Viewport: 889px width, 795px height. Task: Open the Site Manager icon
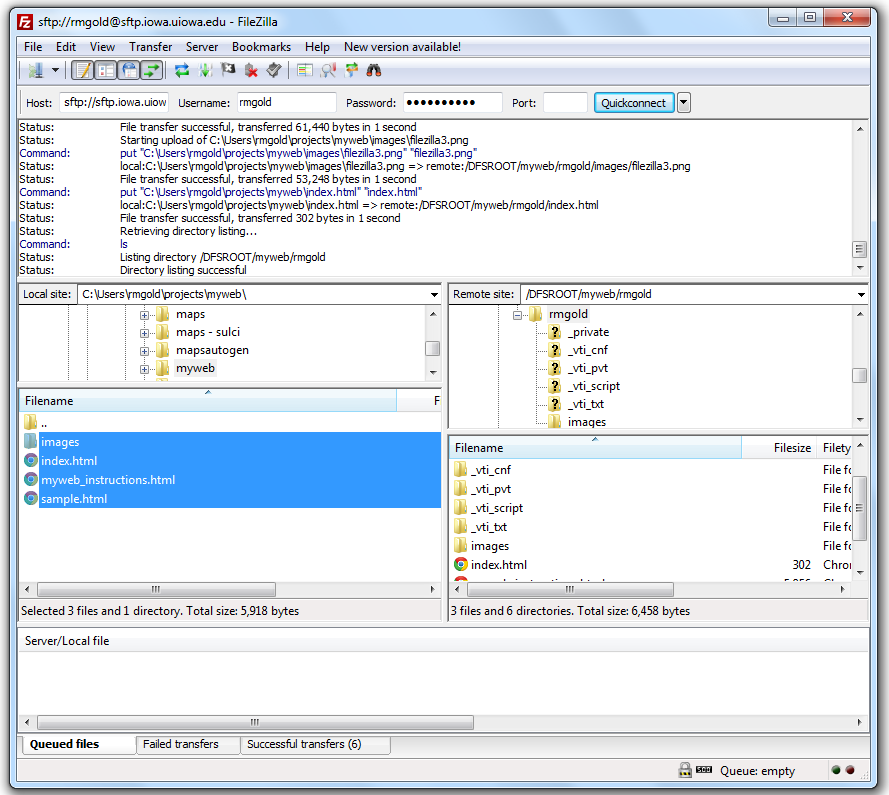pyautogui.click(x=35, y=70)
